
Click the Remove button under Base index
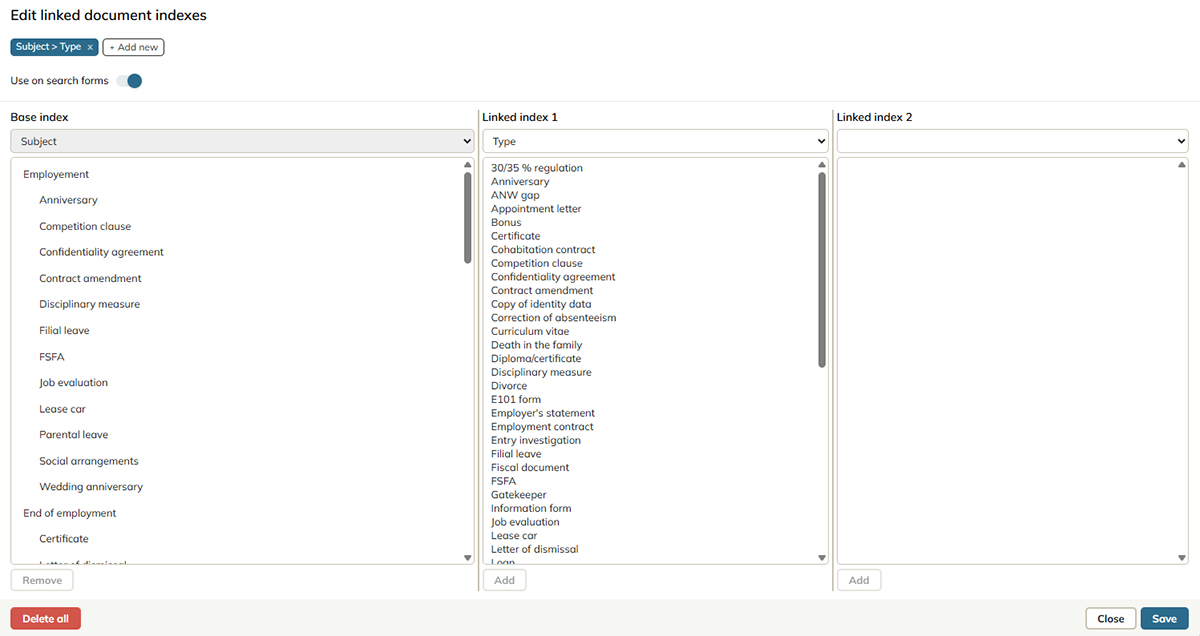point(42,580)
